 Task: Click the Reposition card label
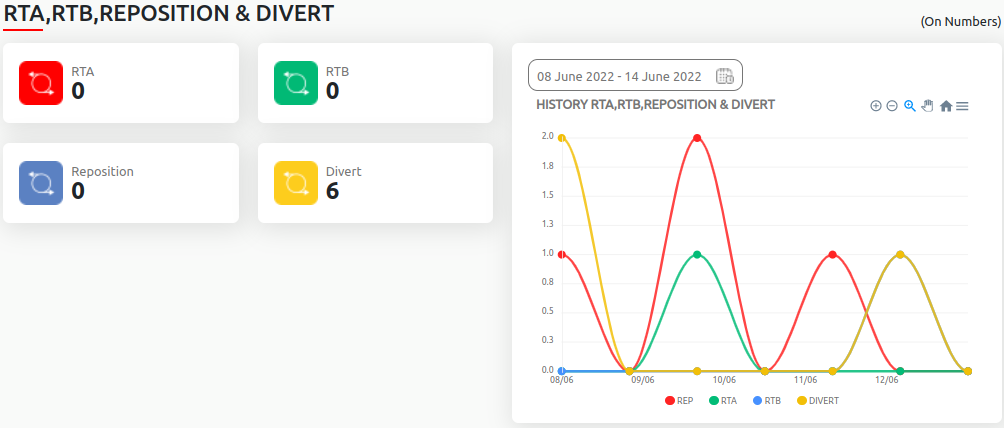click(102, 171)
